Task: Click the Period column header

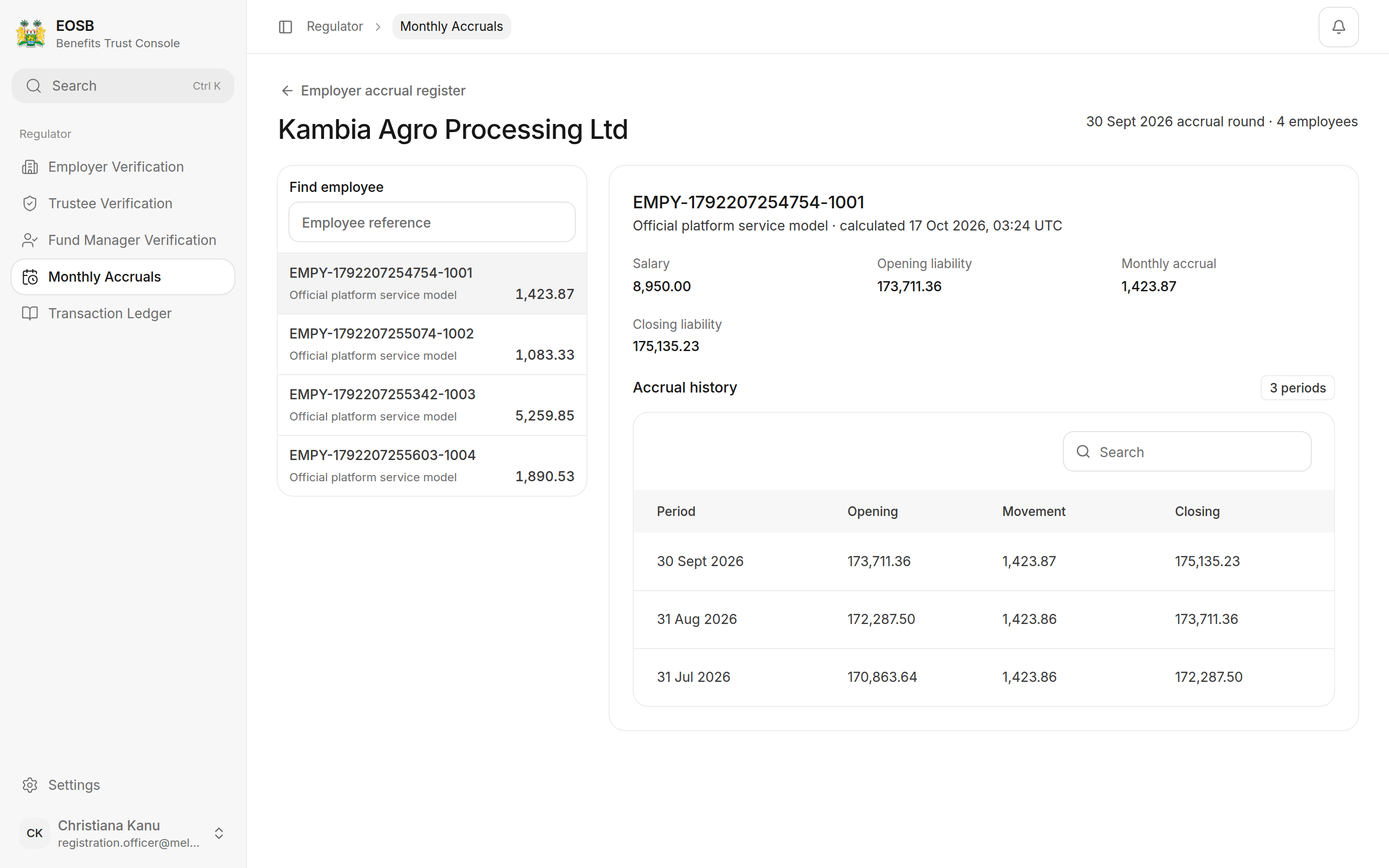Action: pos(676,511)
